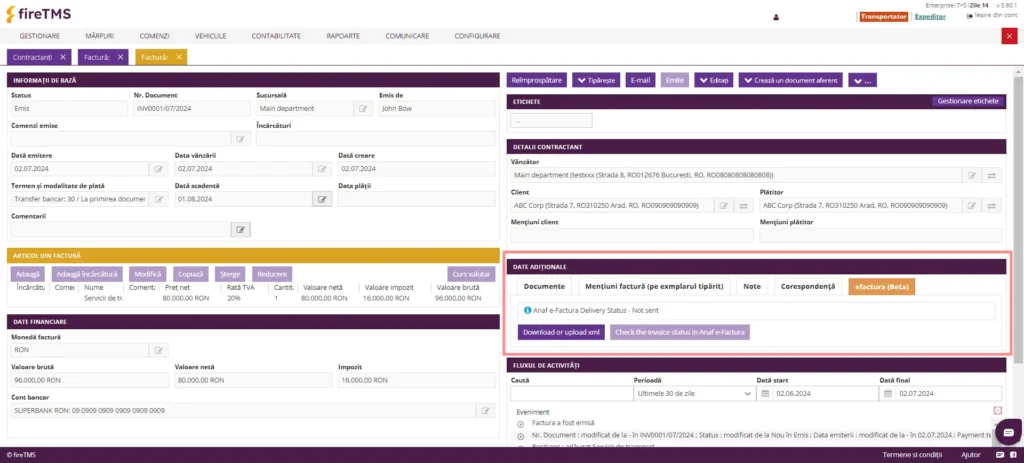Open the RAPOARTE menu
Image resolution: width=1024 pixels, height=463 pixels.
(343, 36)
